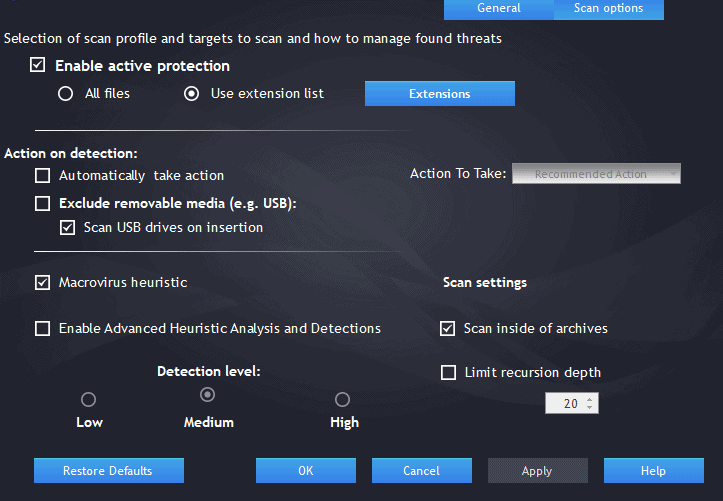Open the Extensions button
This screenshot has height=501, width=723.
pos(440,94)
